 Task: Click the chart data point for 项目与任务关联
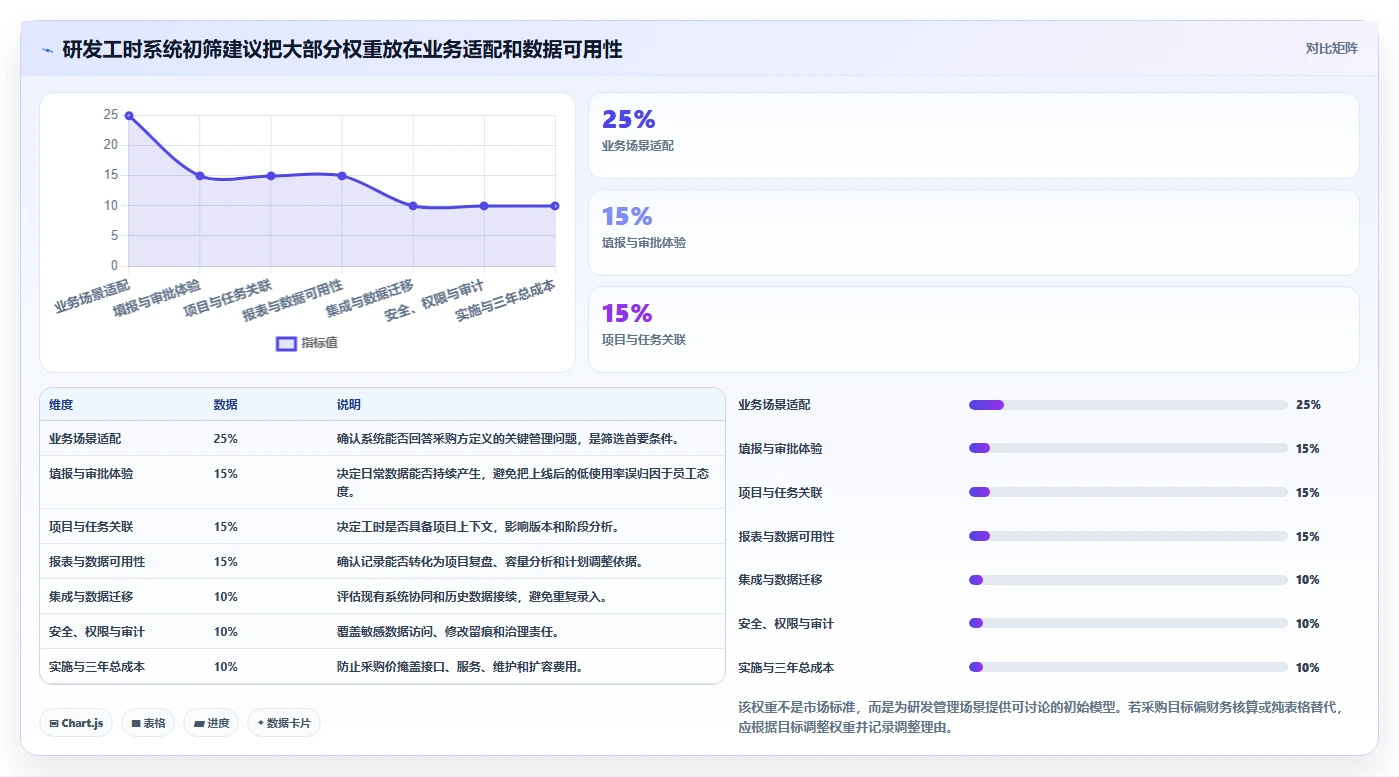pyautogui.click(x=271, y=176)
